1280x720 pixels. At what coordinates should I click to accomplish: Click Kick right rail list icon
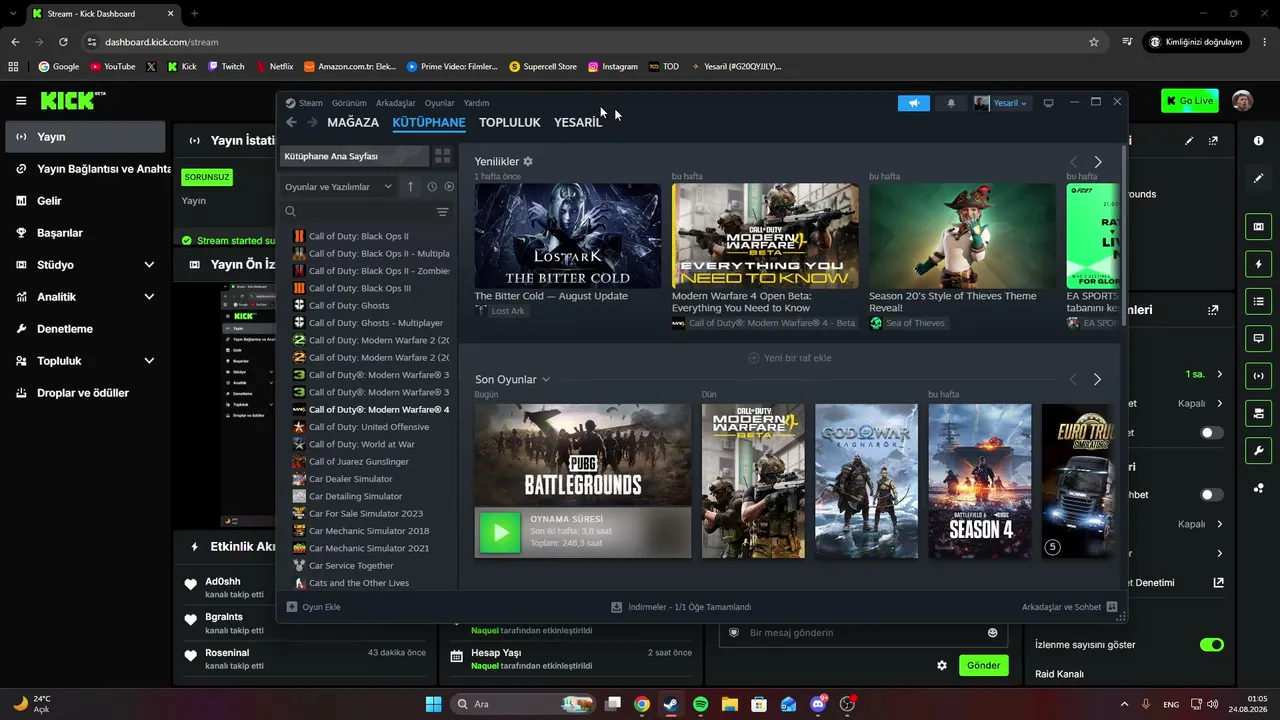1258,301
